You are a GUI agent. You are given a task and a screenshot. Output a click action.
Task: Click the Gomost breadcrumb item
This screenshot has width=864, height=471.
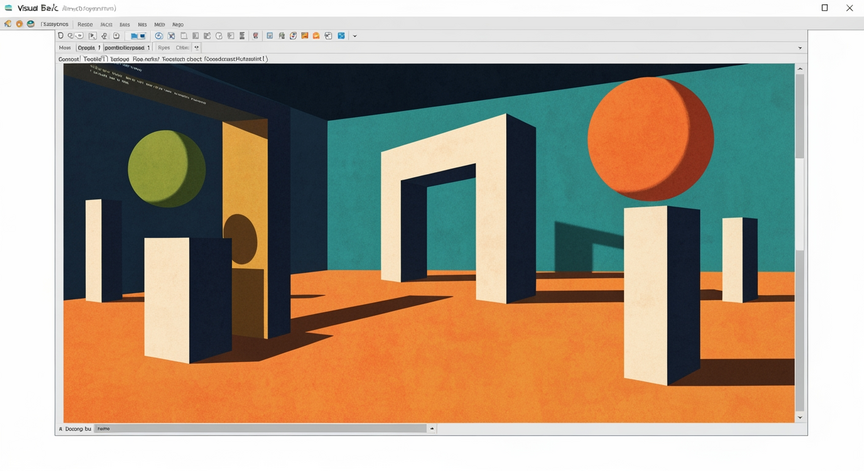69,59
